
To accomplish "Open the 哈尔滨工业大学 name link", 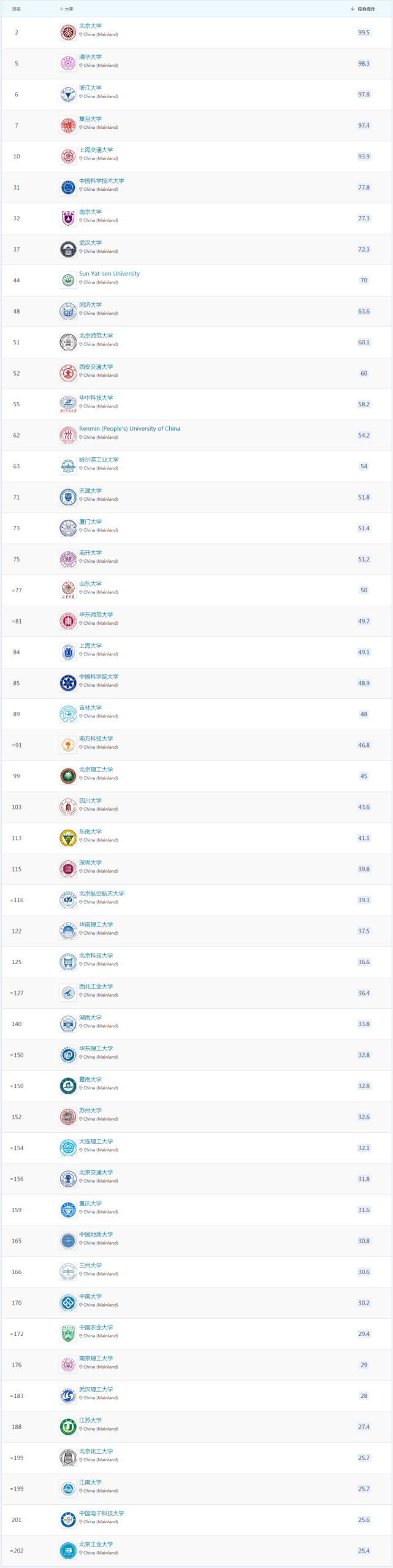I will tap(99, 460).
